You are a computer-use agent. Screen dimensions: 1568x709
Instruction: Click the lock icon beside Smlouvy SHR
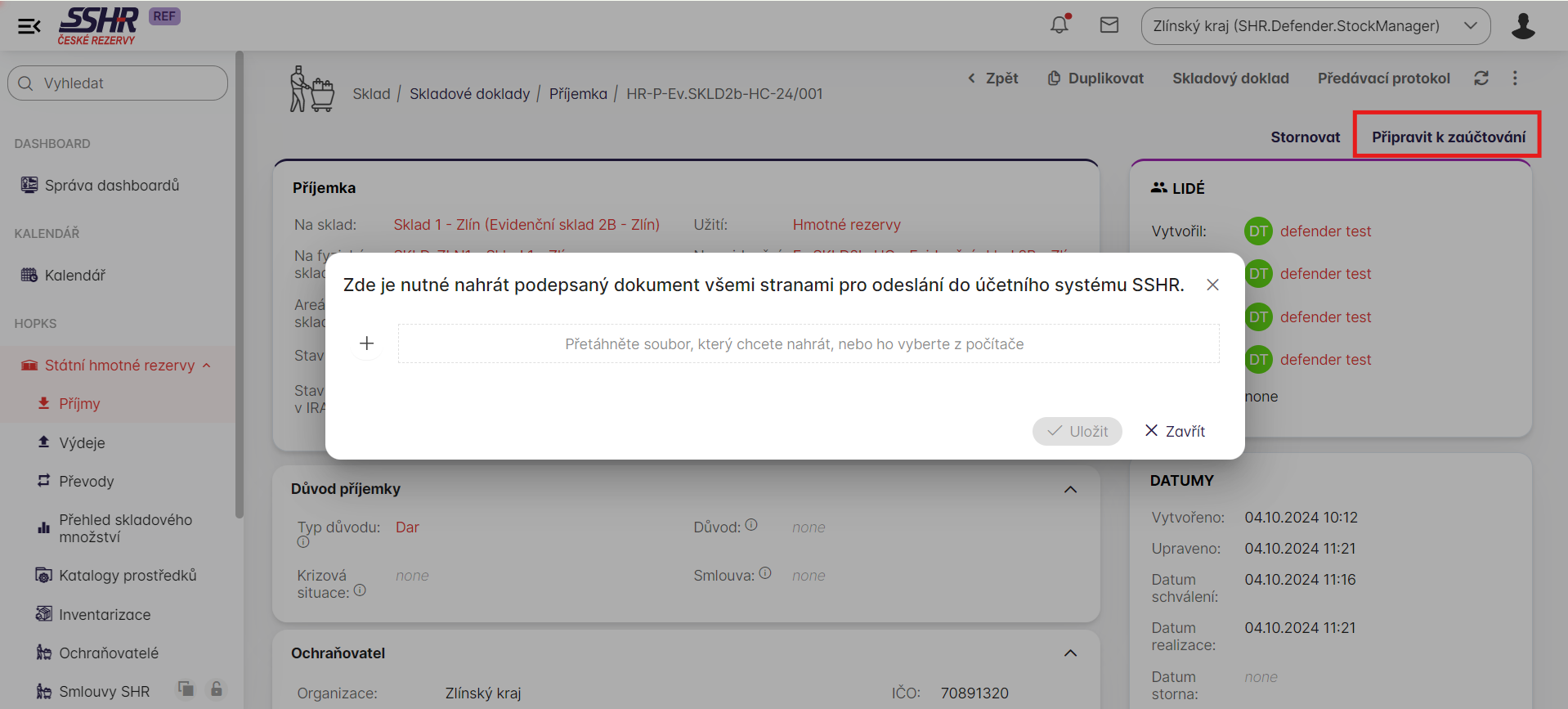[217, 689]
